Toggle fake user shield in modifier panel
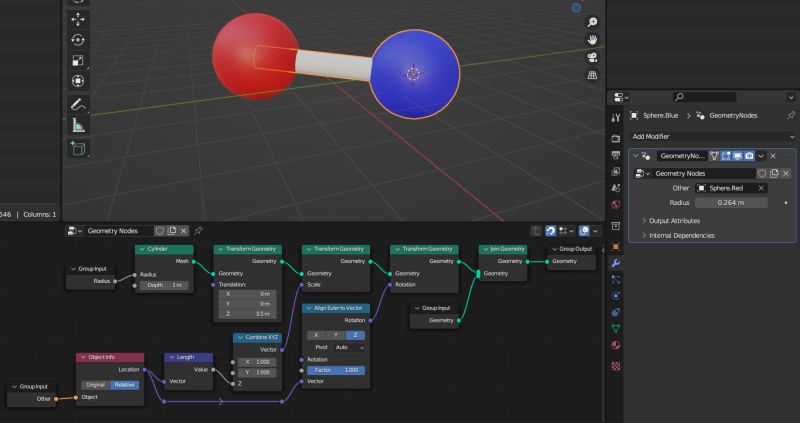 tap(762, 173)
